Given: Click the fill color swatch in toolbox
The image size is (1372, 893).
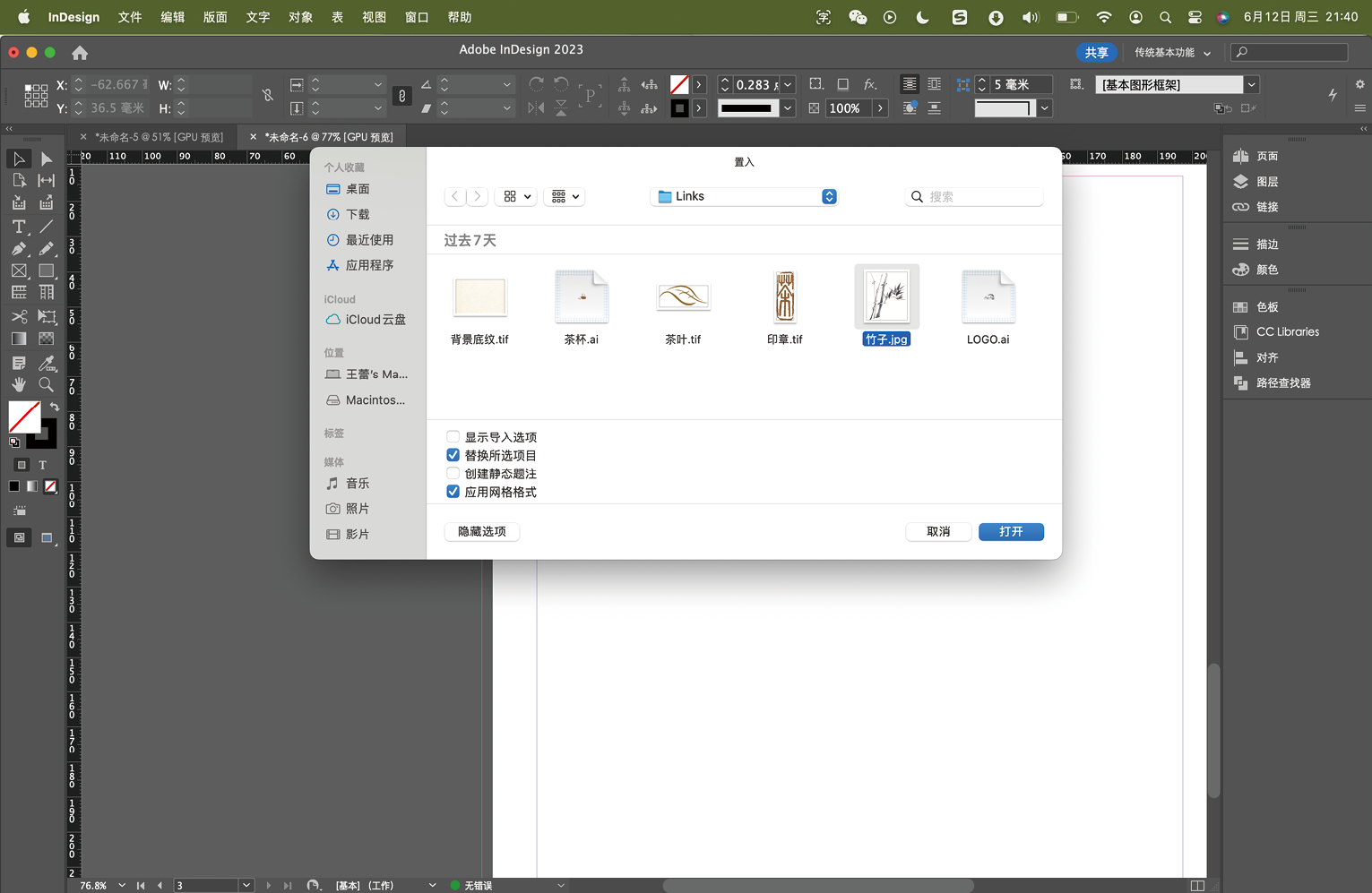Looking at the screenshot, I should tap(23, 416).
